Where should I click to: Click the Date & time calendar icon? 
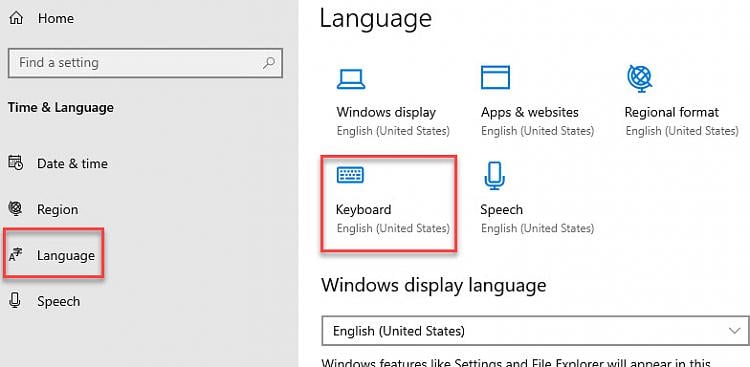16,163
